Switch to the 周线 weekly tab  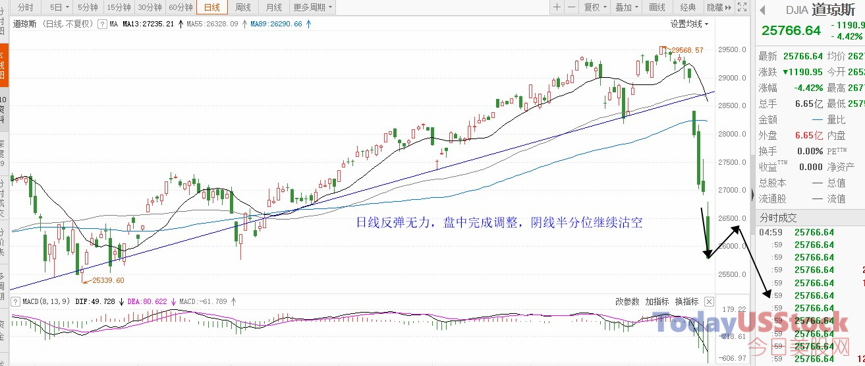point(243,7)
